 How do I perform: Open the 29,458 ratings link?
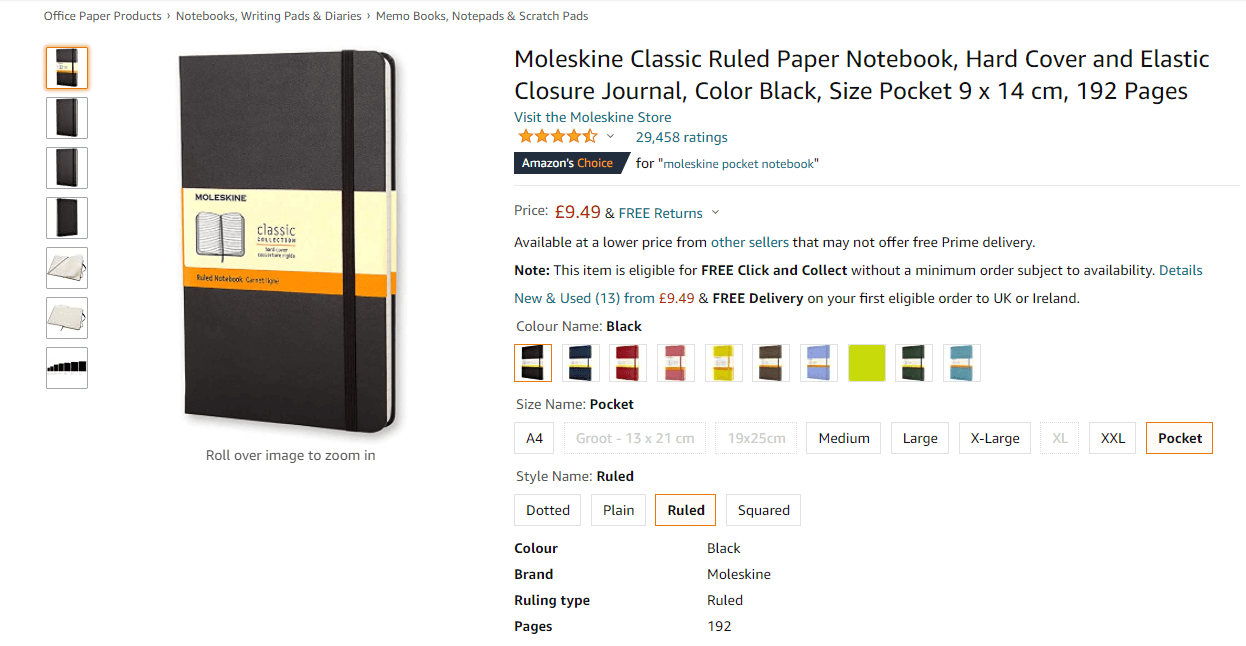[682, 137]
